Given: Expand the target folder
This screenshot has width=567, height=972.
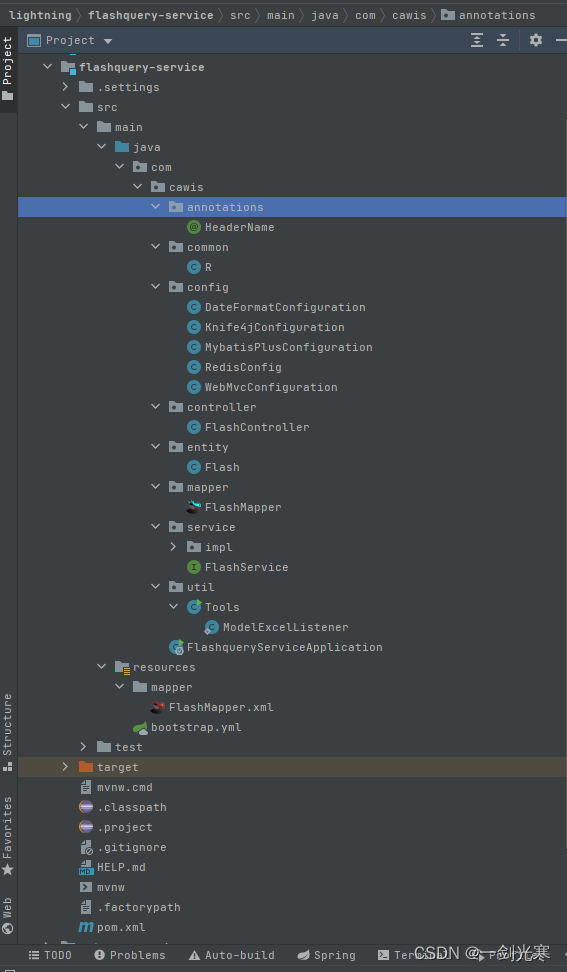Looking at the screenshot, I should coord(66,767).
